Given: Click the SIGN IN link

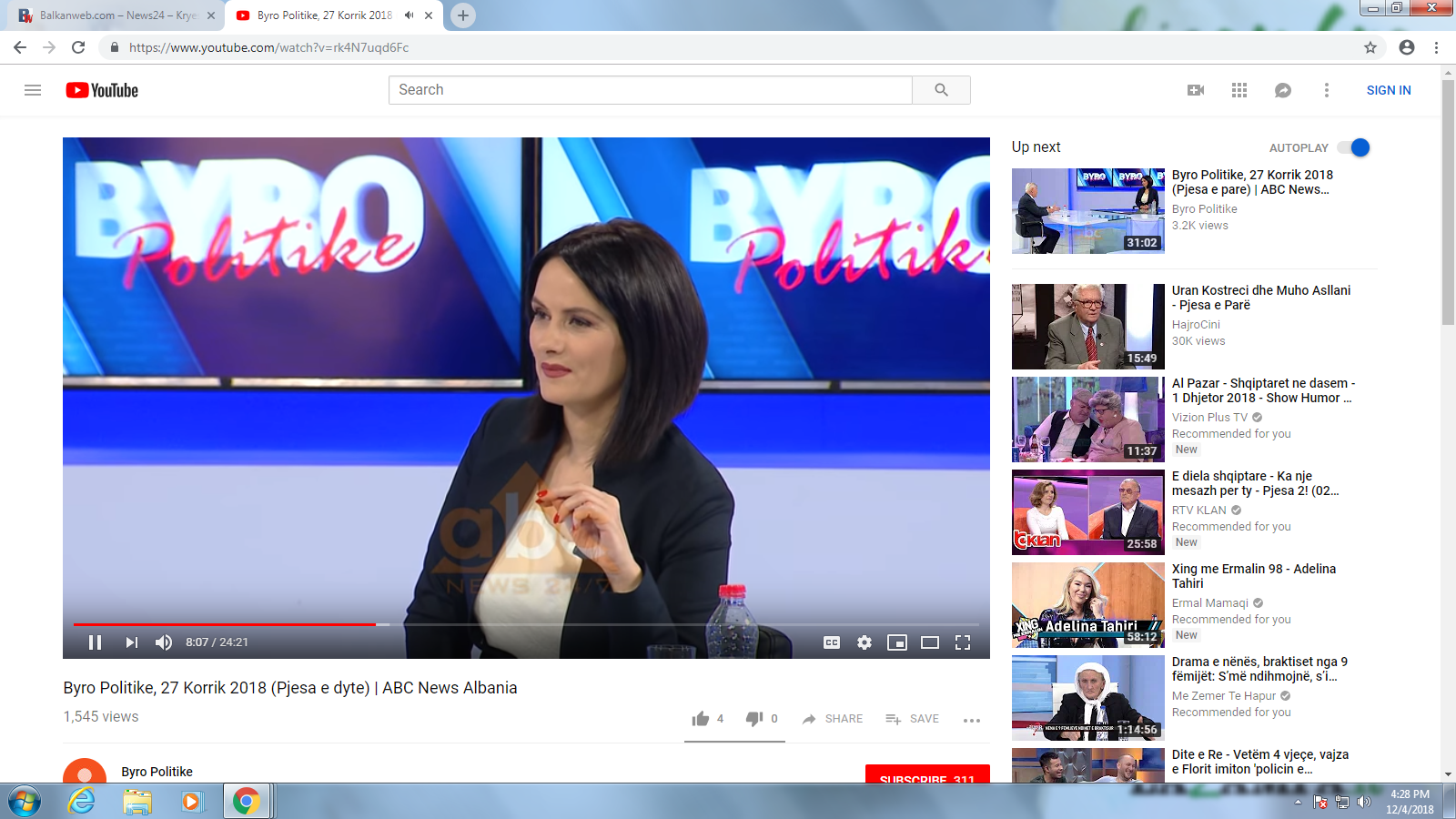Looking at the screenshot, I should tap(1389, 90).
